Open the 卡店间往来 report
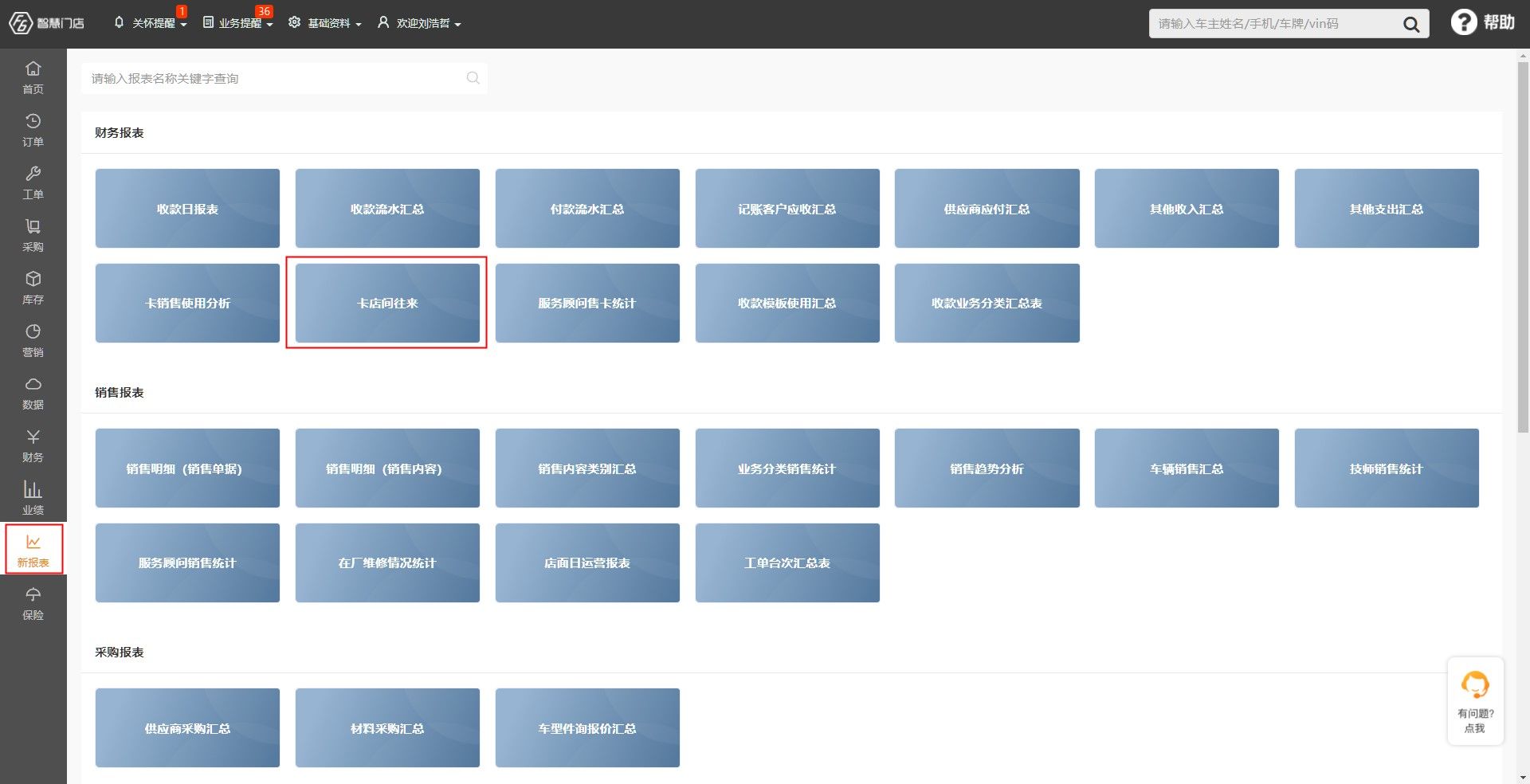The height and width of the screenshot is (784, 1530). [x=387, y=303]
